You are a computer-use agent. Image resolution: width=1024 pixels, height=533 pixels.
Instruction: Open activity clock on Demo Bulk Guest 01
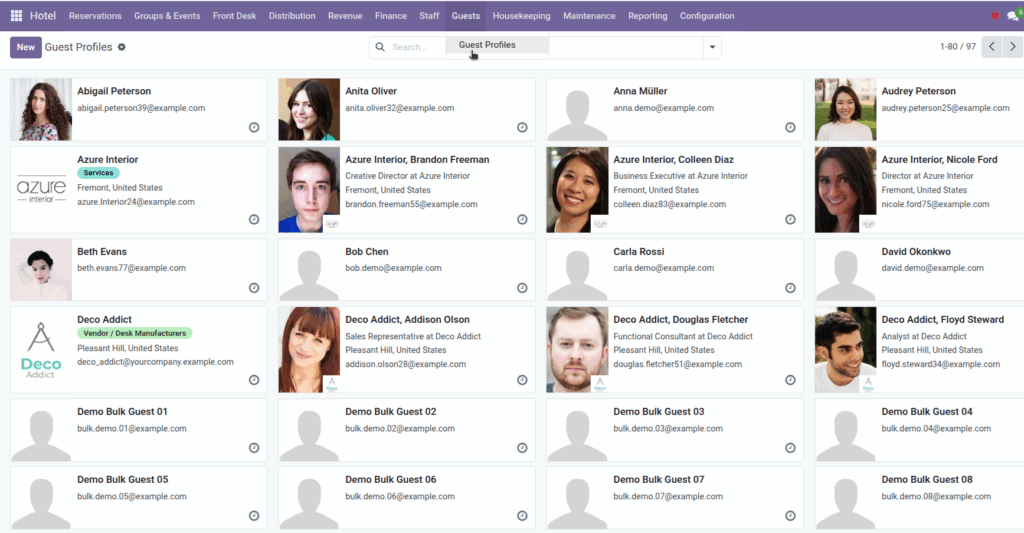pyautogui.click(x=254, y=448)
